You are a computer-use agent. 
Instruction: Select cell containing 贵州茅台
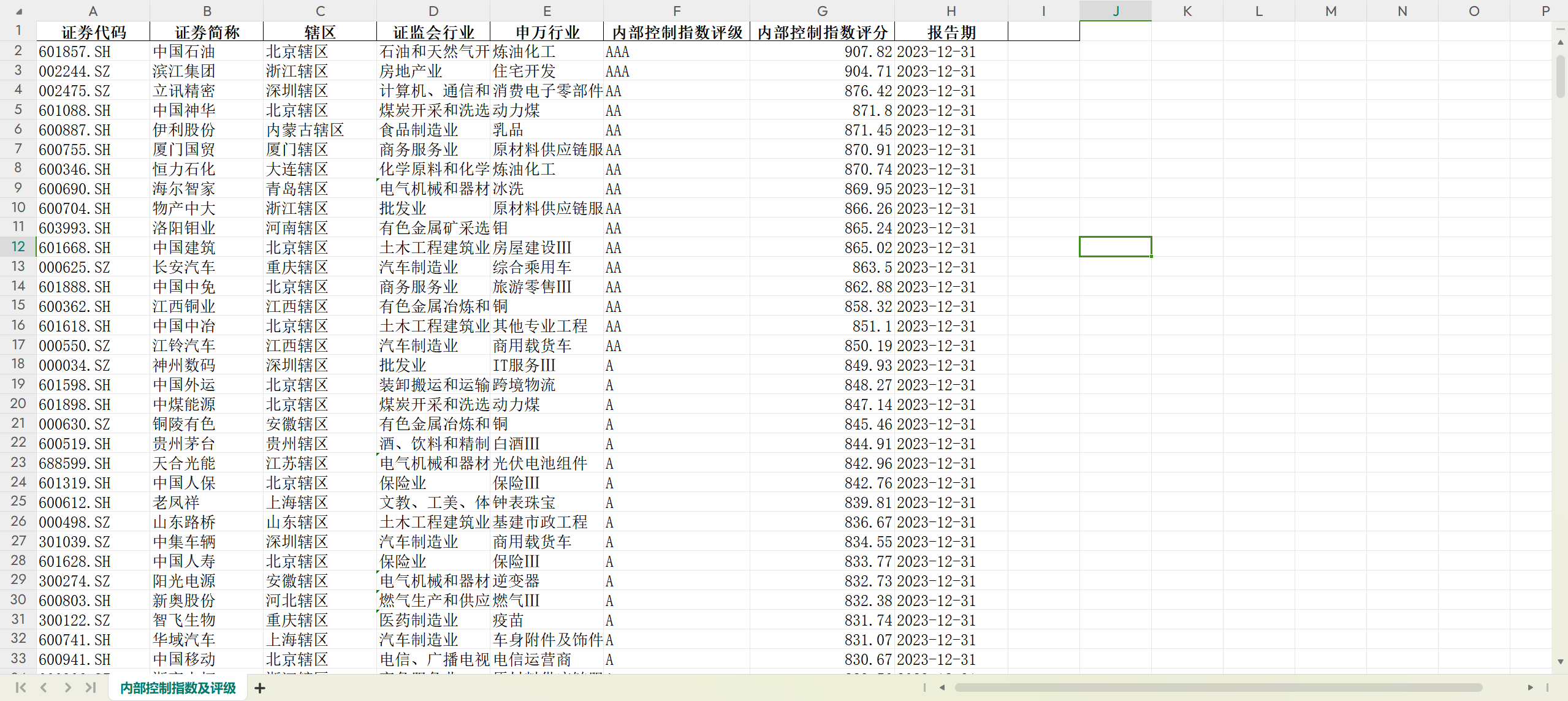point(184,444)
